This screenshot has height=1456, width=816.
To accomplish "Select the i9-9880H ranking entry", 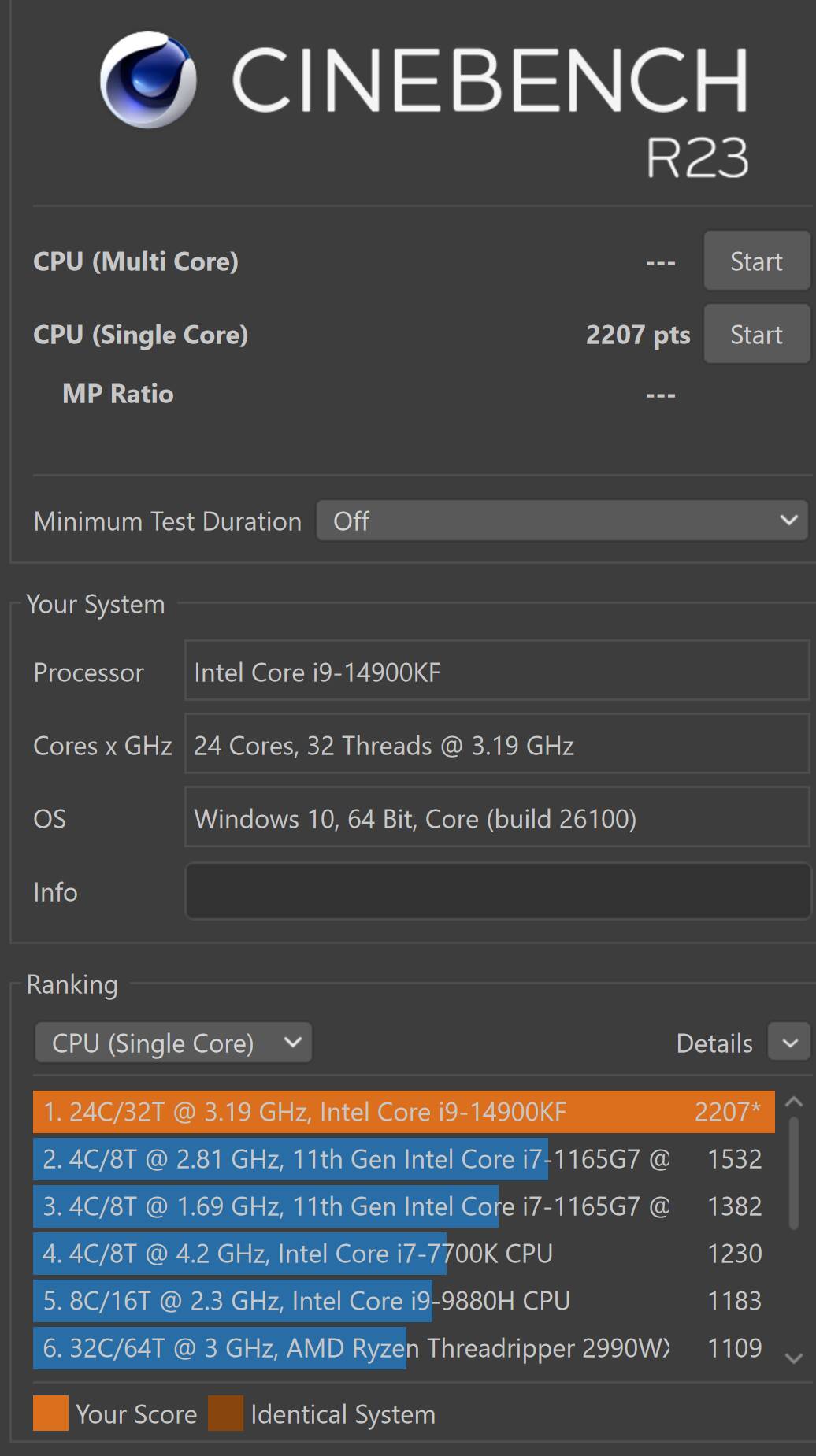I will [398, 1300].
